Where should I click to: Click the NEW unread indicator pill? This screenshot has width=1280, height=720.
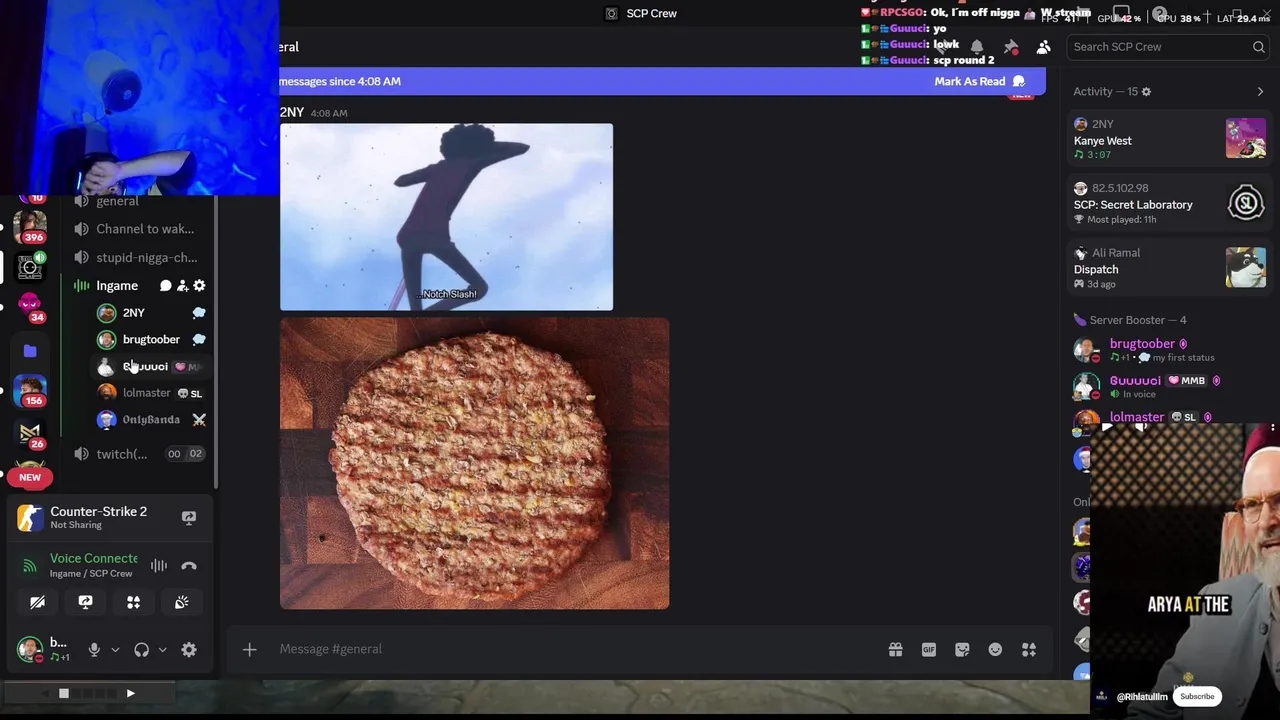pyautogui.click(x=30, y=478)
